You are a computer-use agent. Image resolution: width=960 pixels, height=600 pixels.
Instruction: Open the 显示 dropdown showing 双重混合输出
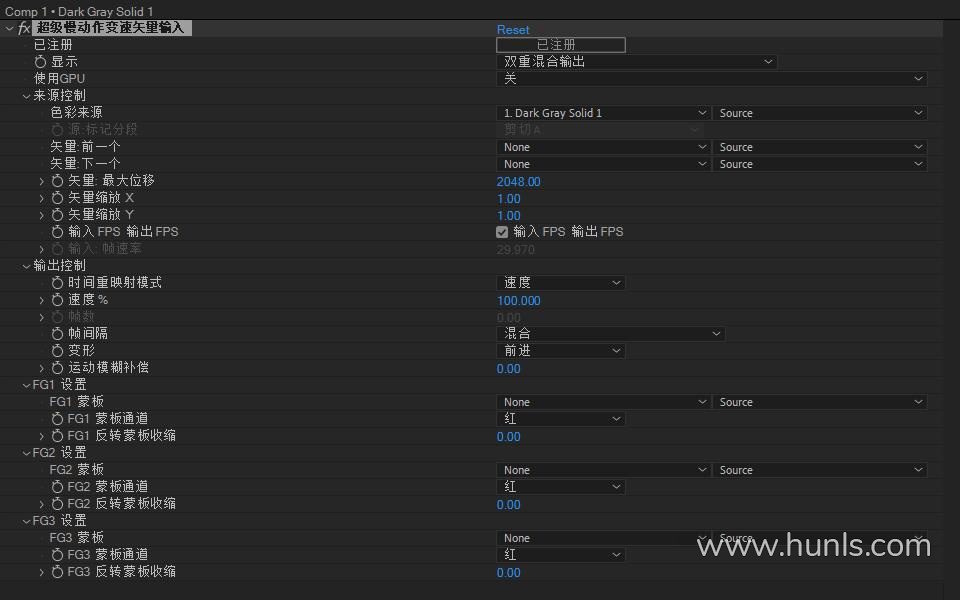pos(636,62)
